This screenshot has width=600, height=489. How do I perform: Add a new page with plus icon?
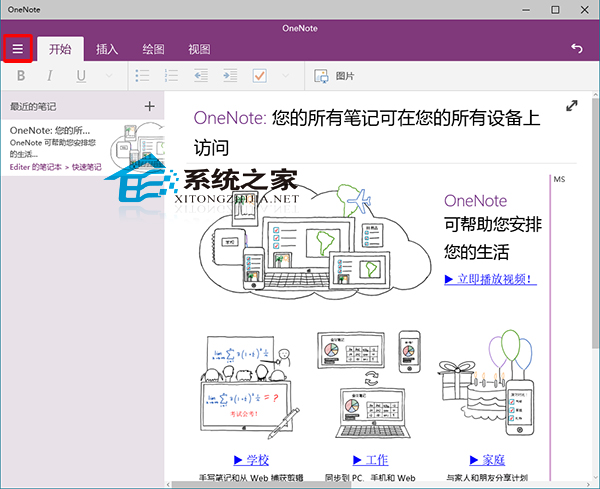pyautogui.click(x=150, y=106)
